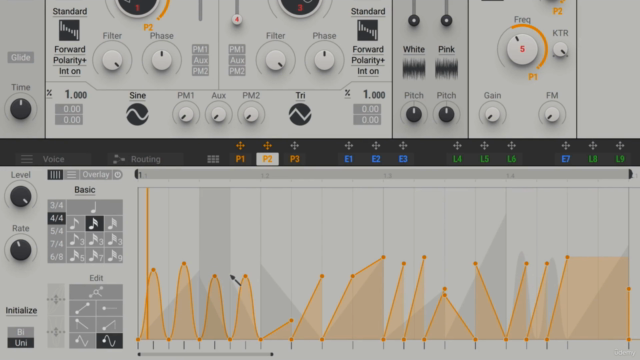The width and height of the screenshot is (640, 360).
Task: Select the node edit tool
Action: tap(96, 292)
